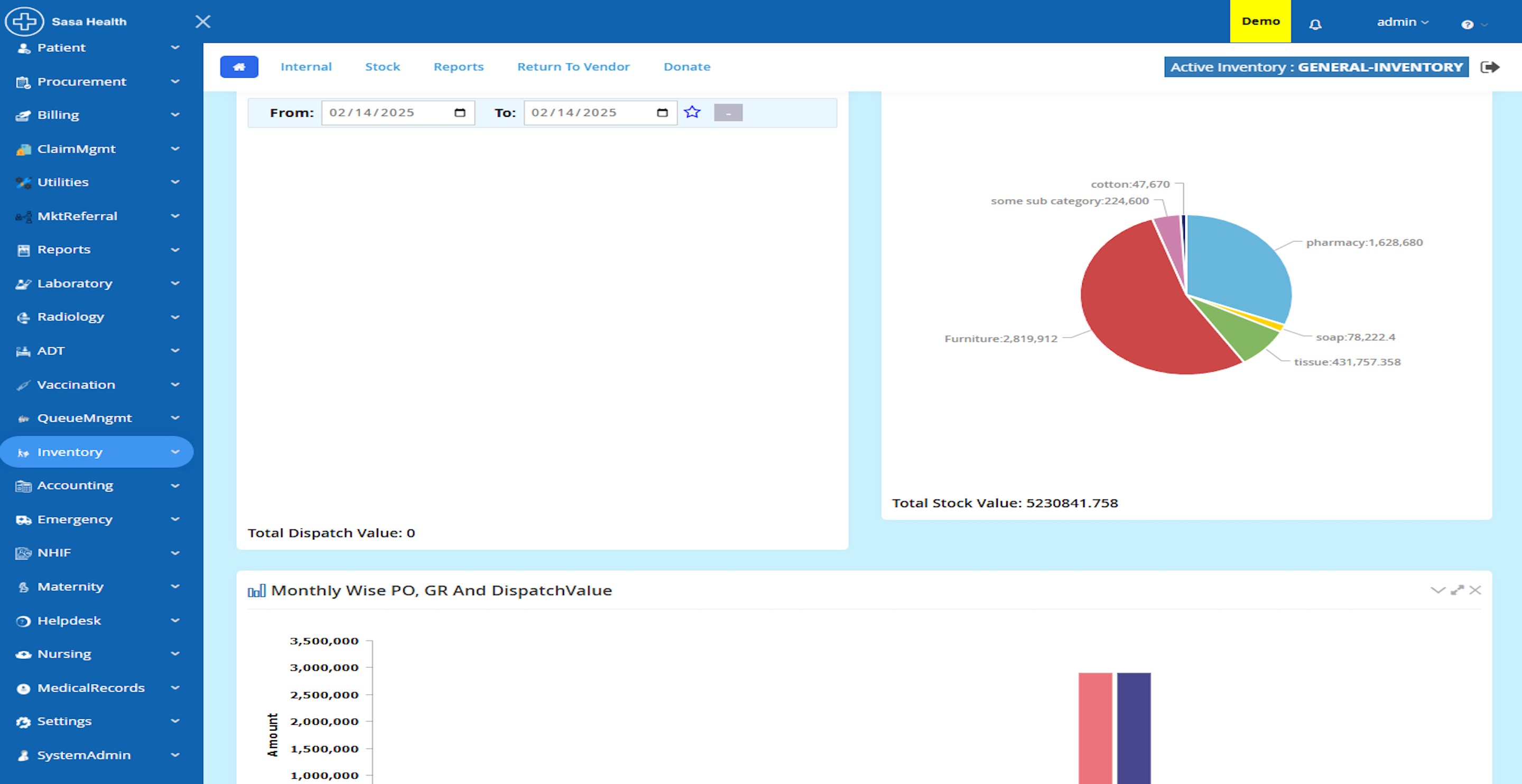Expand the Reports sidebar chevron
This screenshot has height=784, width=1522.
pos(175,249)
